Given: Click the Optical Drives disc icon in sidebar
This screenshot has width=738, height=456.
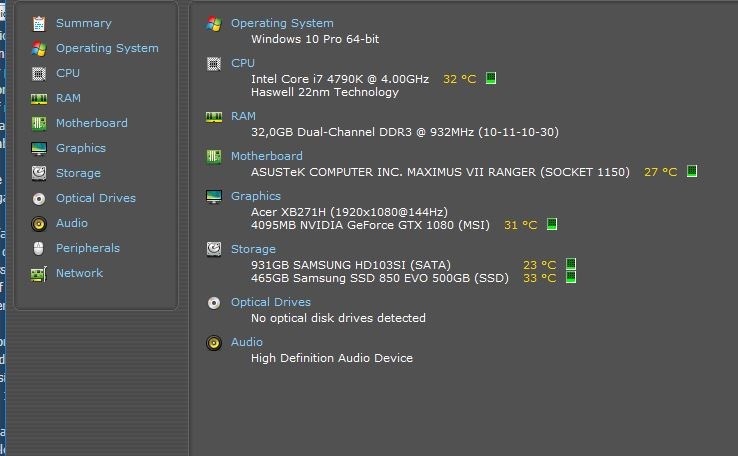Looking at the screenshot, I should coord(39,199).
